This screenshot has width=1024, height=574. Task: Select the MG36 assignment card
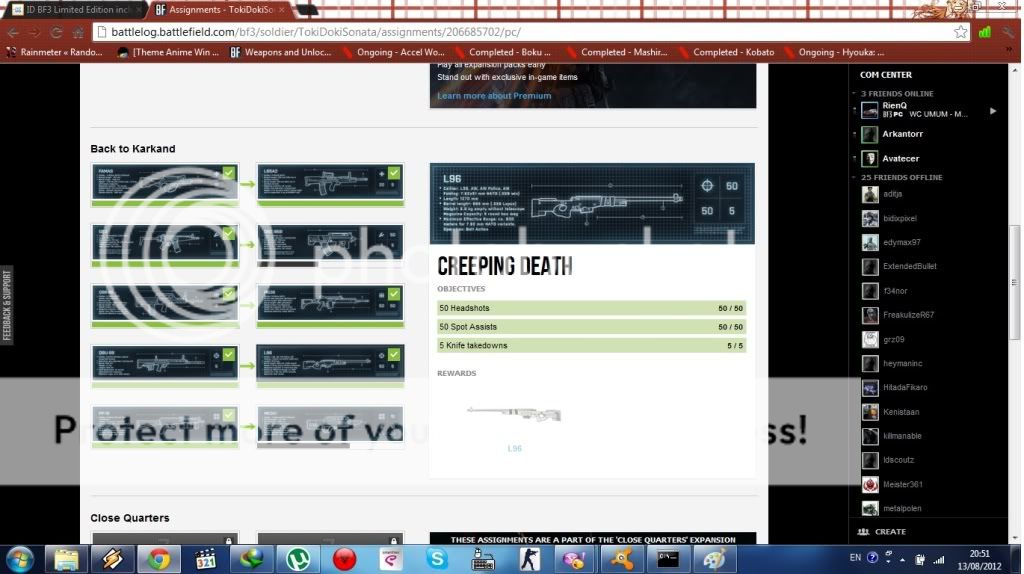(330, 306)
